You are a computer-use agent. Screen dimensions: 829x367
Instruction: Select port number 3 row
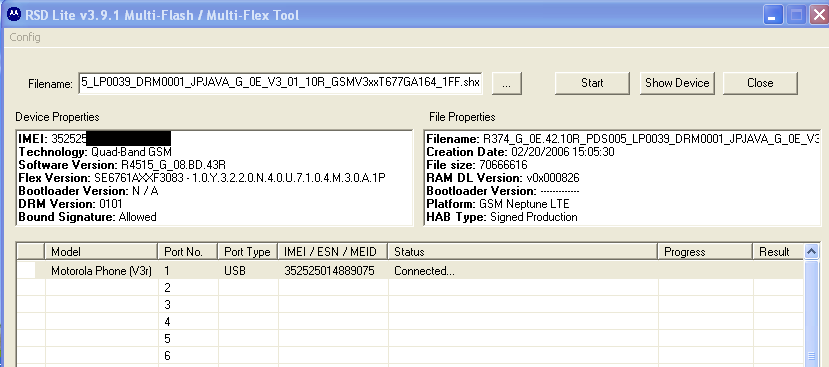tap(410, 305)
